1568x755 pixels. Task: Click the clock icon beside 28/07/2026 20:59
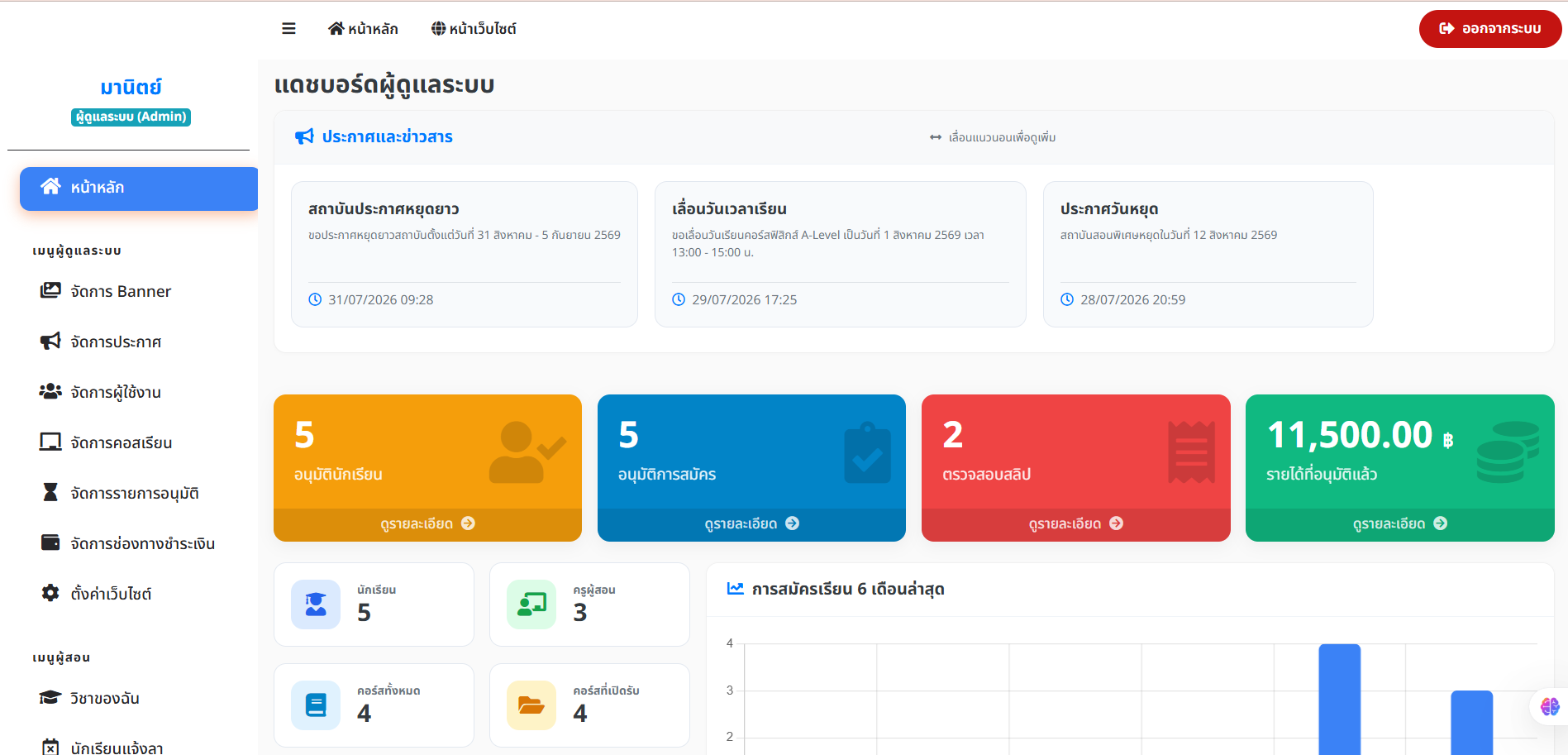point(1067,299)
